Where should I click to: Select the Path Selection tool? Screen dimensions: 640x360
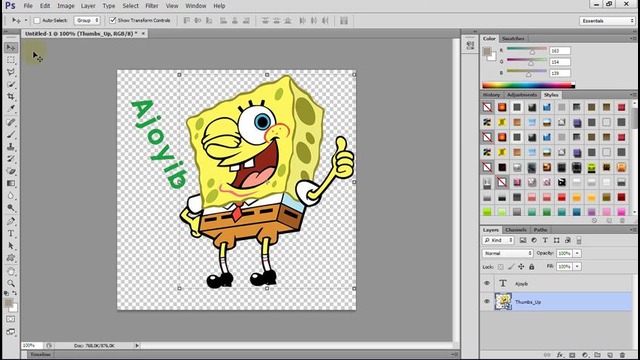click(x=11, y=246)
